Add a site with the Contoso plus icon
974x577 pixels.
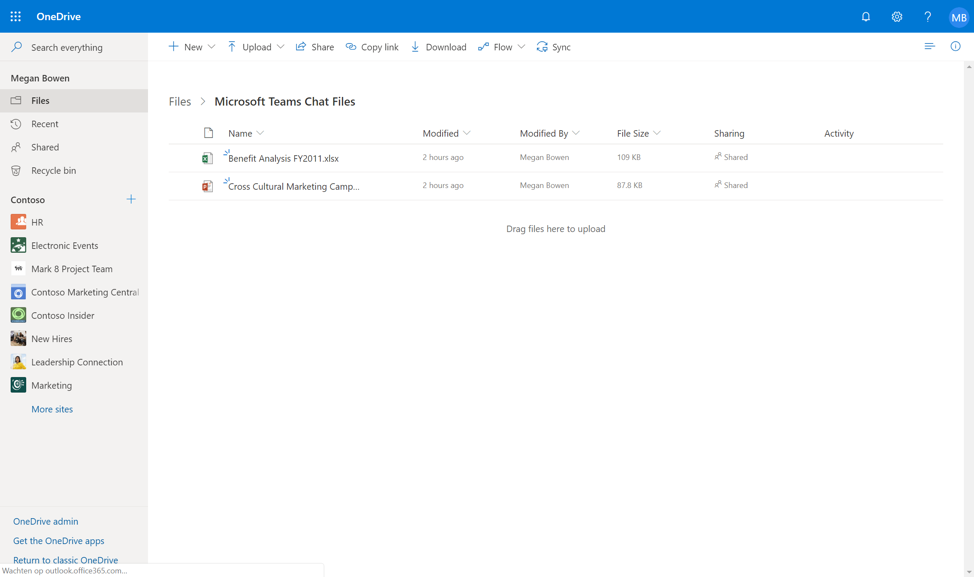point(131,199)
